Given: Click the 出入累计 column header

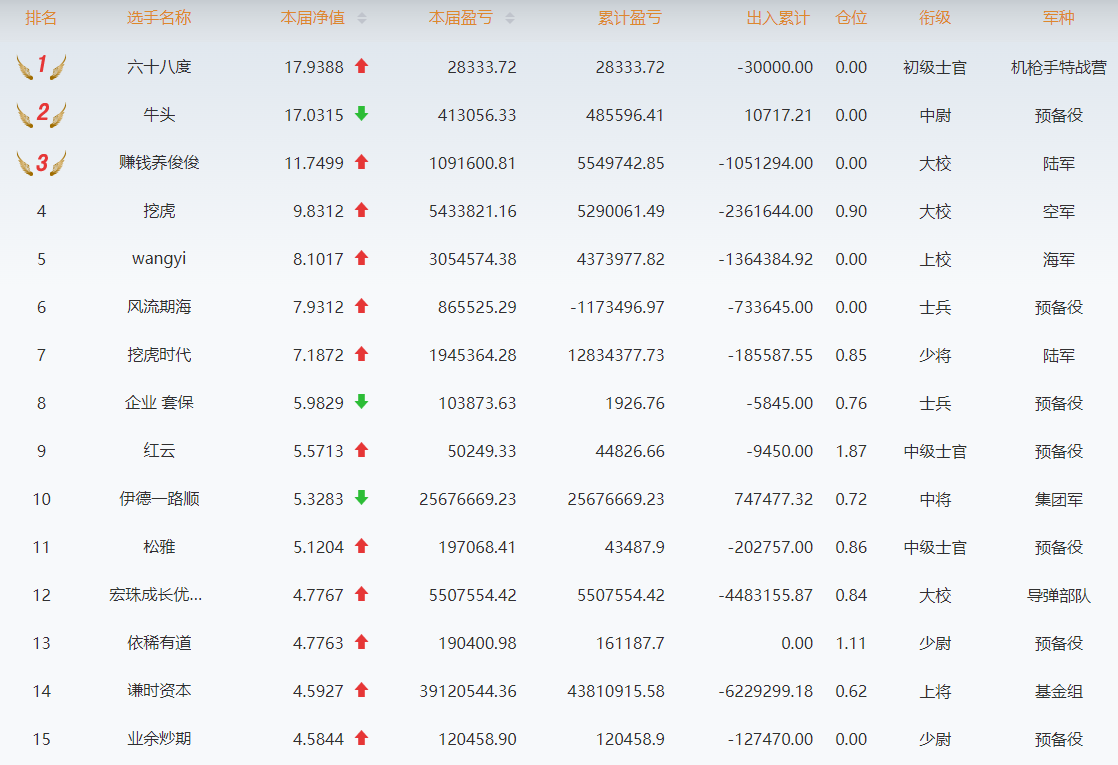Looking at the screenshot, I should tap(778, 18).
